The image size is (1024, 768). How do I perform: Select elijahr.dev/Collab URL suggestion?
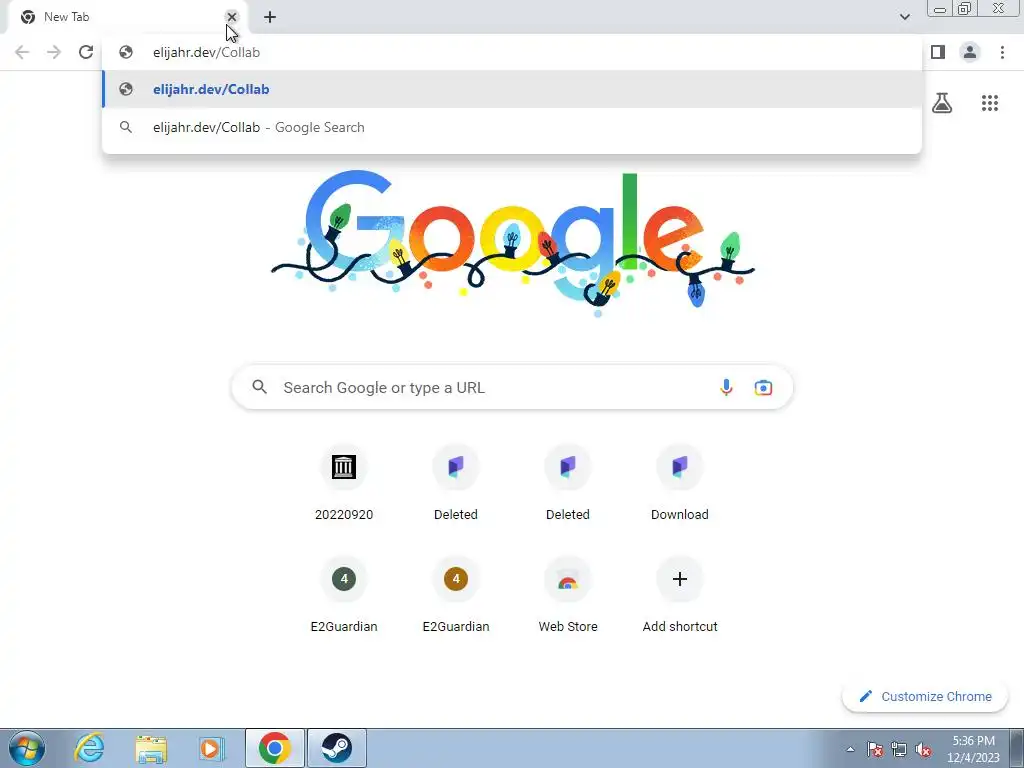(512, 89)
